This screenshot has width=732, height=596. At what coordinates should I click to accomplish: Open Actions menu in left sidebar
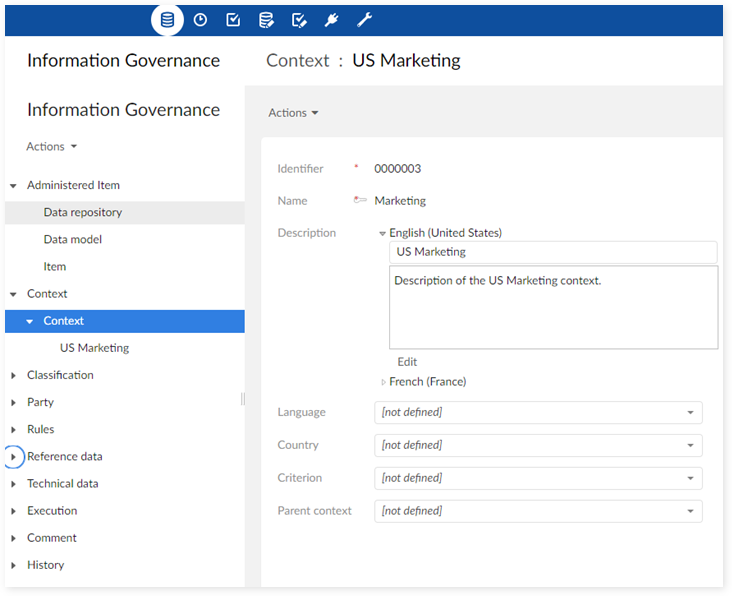tap(52, 147)
